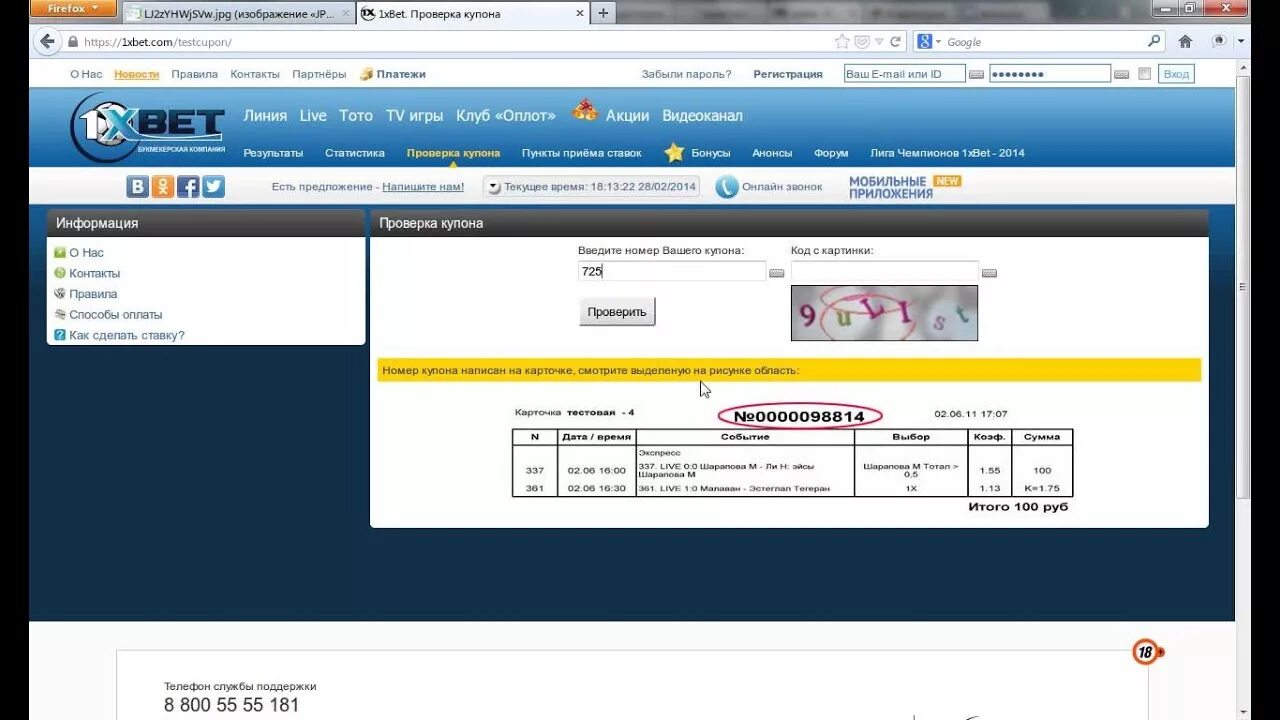The image size is (1280, 720).
Task: Focus the password field
Action: [1050, 74]
